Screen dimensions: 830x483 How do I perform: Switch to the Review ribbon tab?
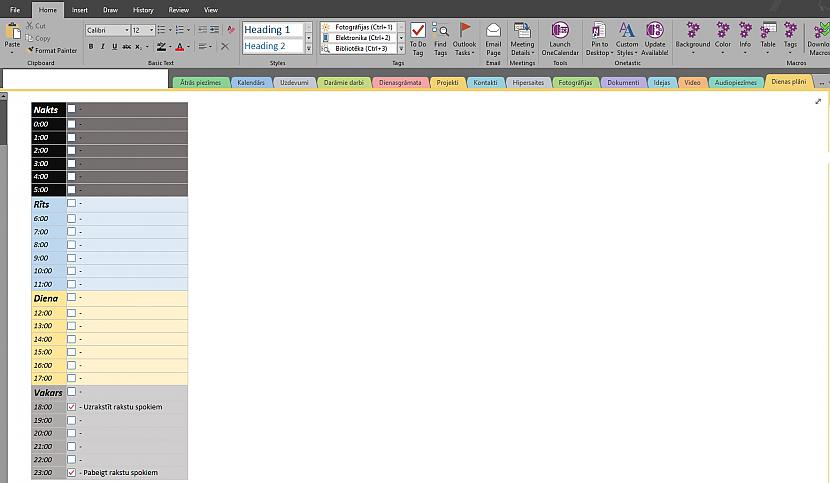tap(178, 10)
